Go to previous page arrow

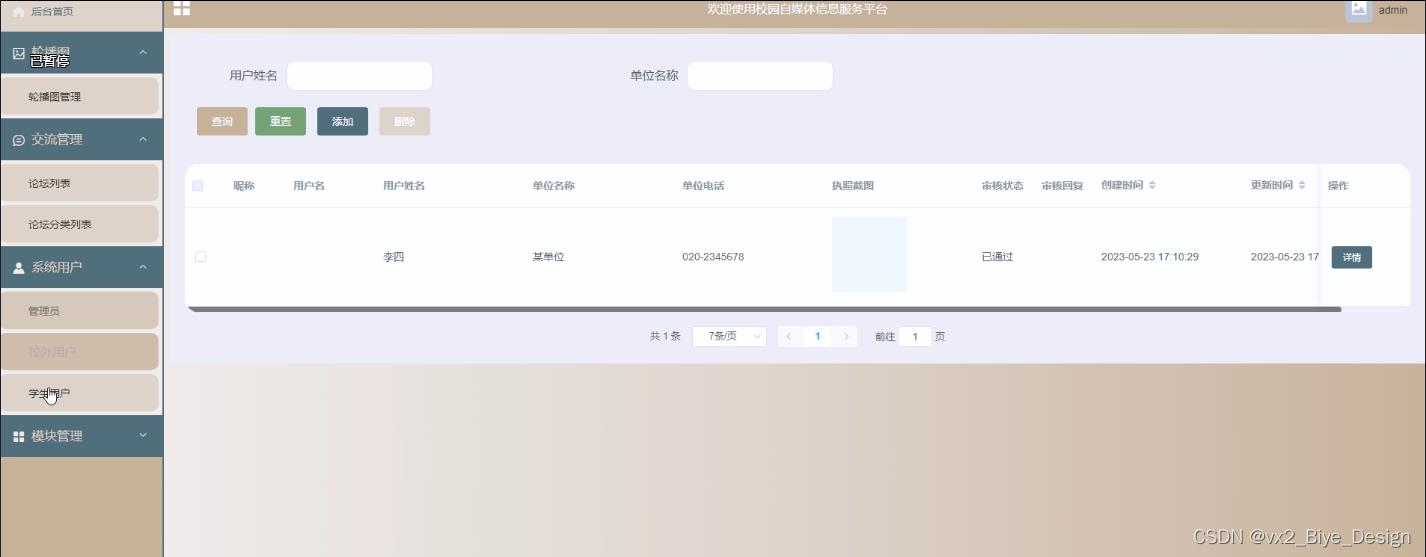[x=788, y=337]
